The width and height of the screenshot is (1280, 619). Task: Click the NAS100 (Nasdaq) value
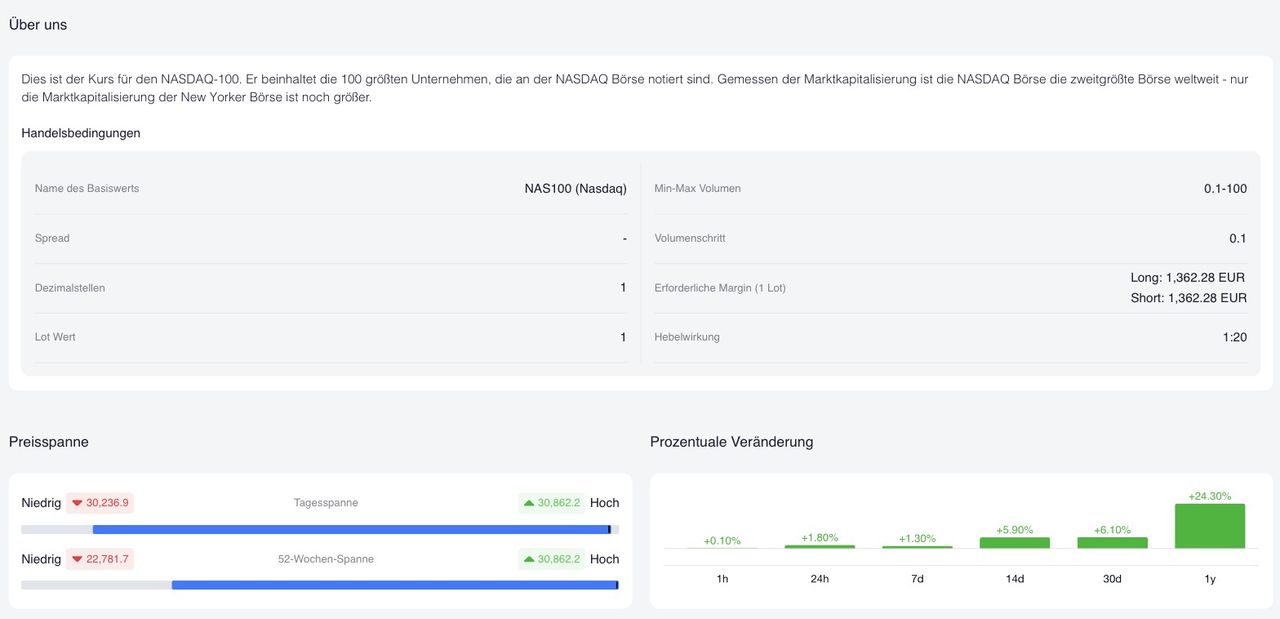coord(576,188)
